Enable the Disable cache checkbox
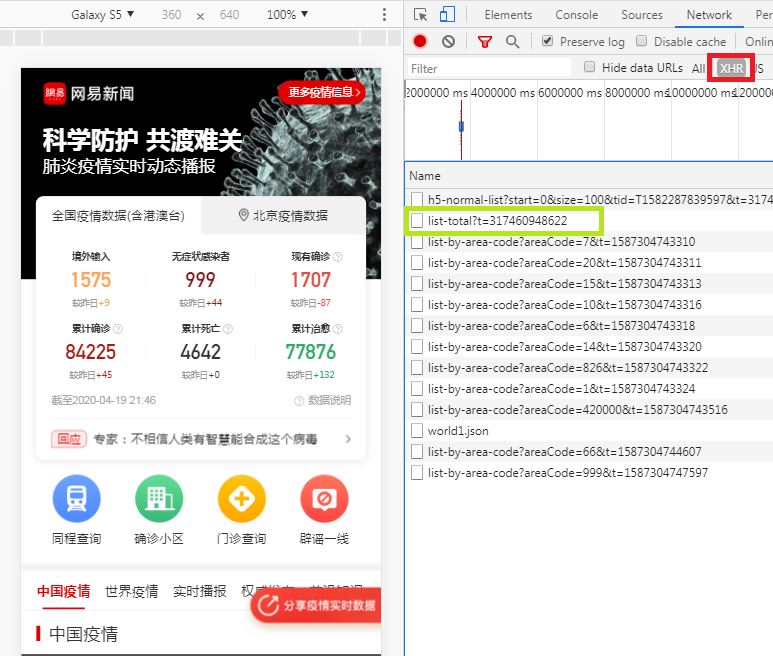773x656 pixels. coord(641,41)
